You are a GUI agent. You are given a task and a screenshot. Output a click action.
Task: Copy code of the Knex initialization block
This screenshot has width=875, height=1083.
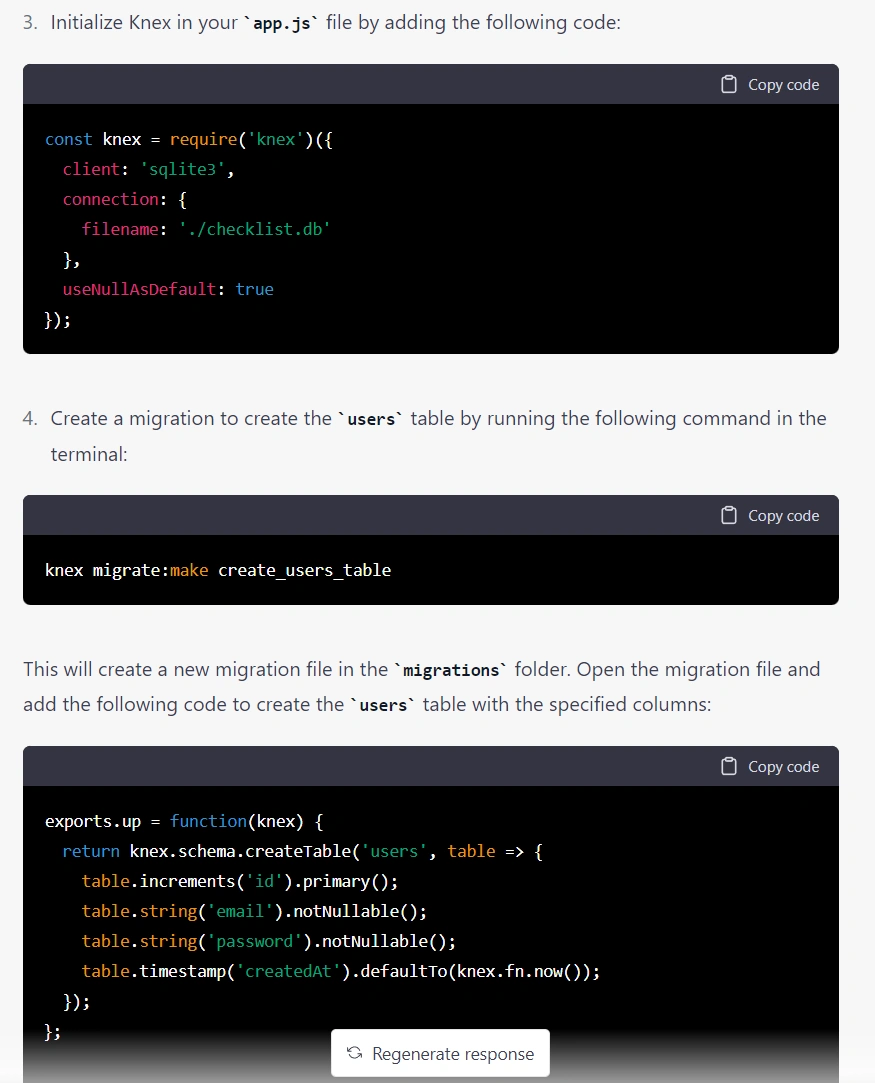click(770, 84)
